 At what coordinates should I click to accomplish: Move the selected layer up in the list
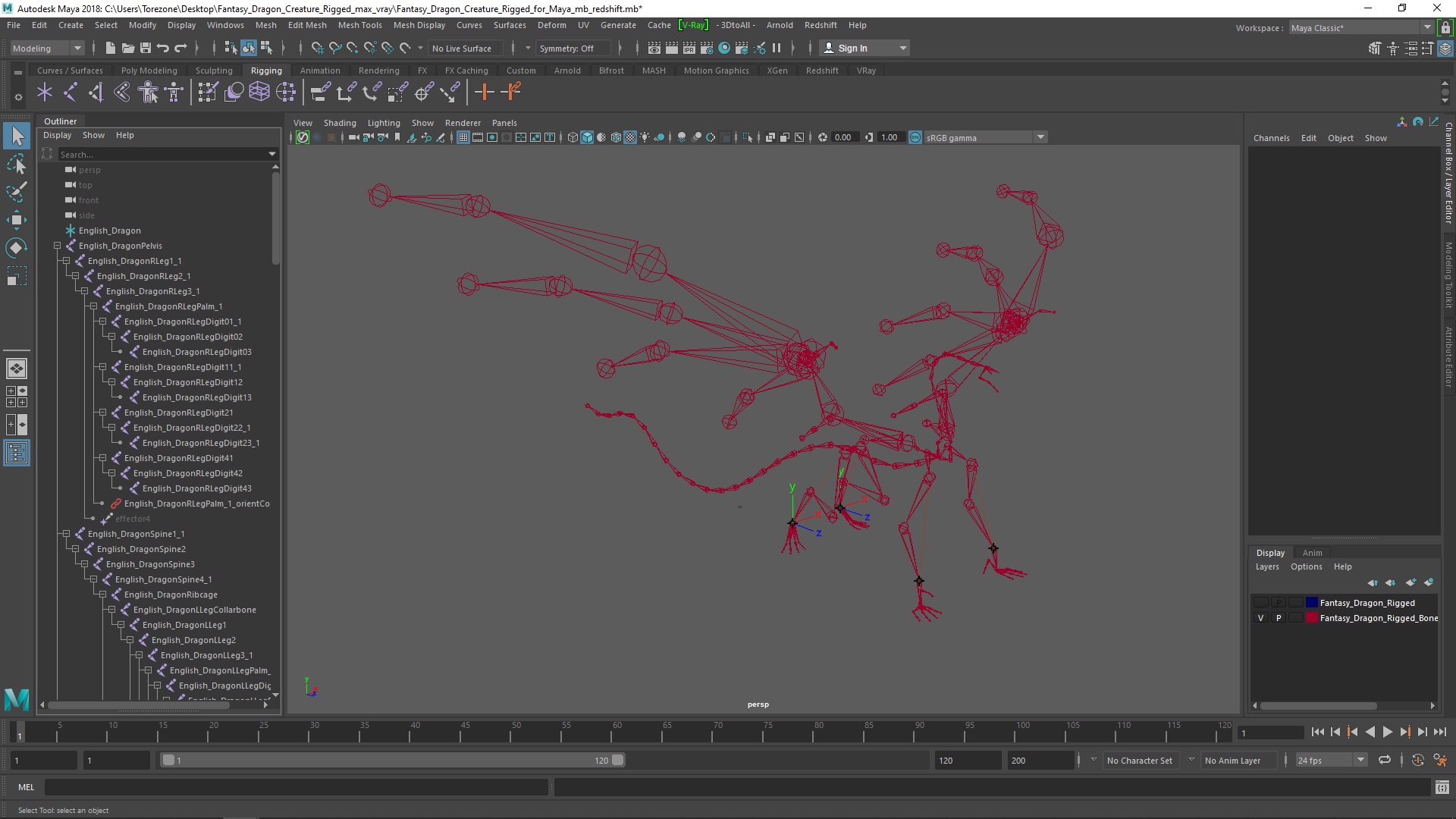pyautogui.click(x=1373, y=582)
